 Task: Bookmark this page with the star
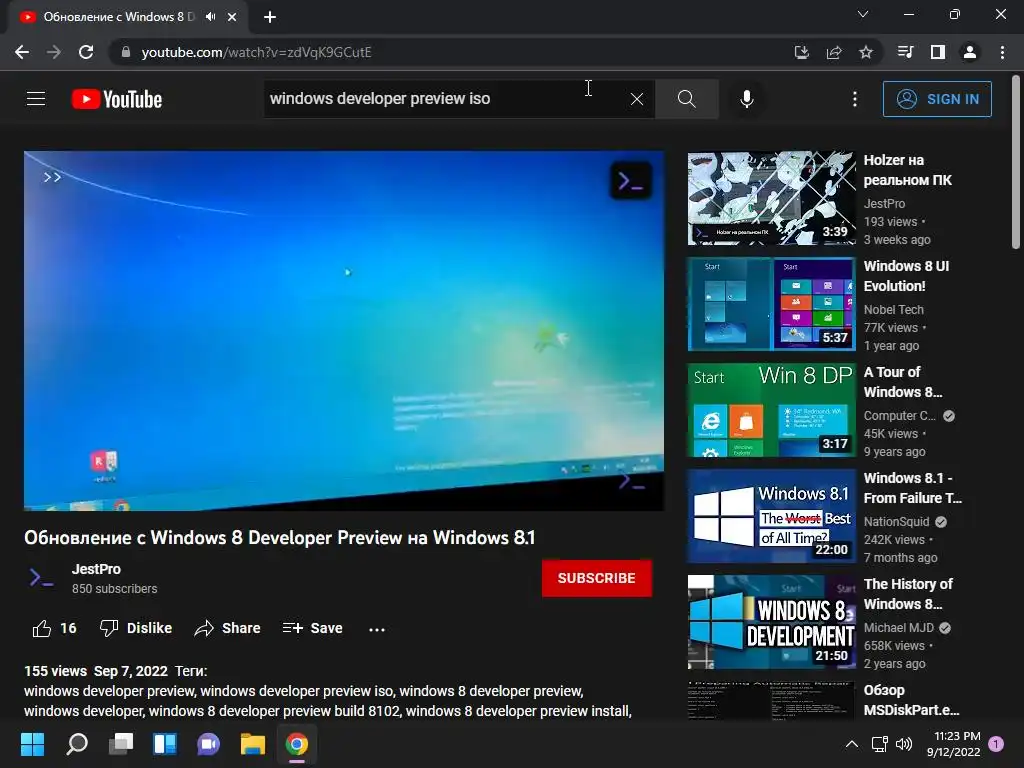tap(866, 52)
